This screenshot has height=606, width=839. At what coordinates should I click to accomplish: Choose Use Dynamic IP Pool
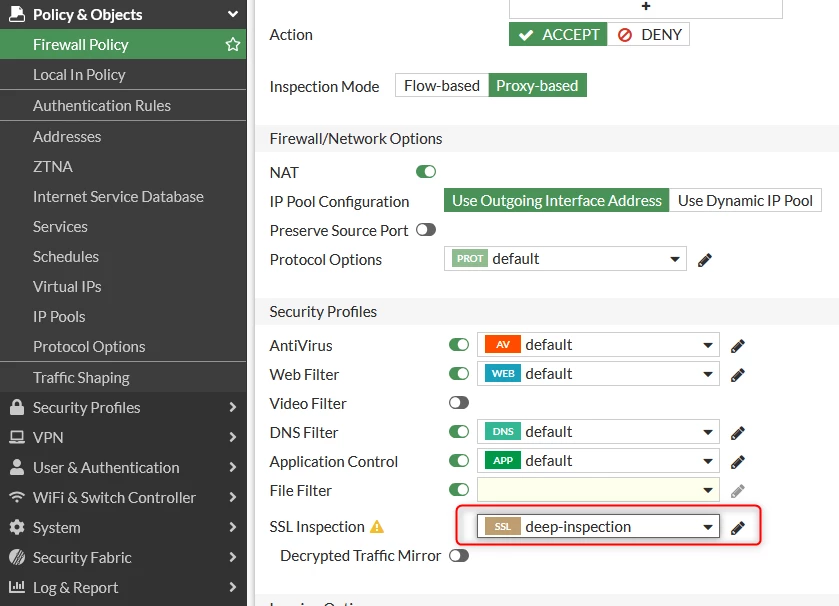coord(745,201)
